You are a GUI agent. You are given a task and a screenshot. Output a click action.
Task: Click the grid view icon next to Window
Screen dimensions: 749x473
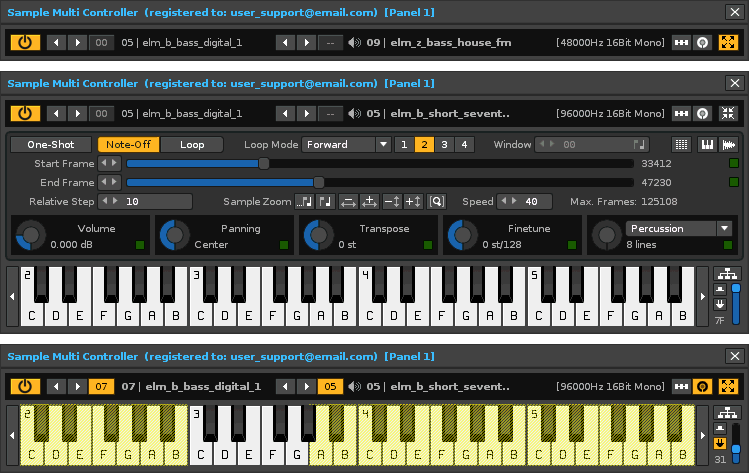pos(682,144)
